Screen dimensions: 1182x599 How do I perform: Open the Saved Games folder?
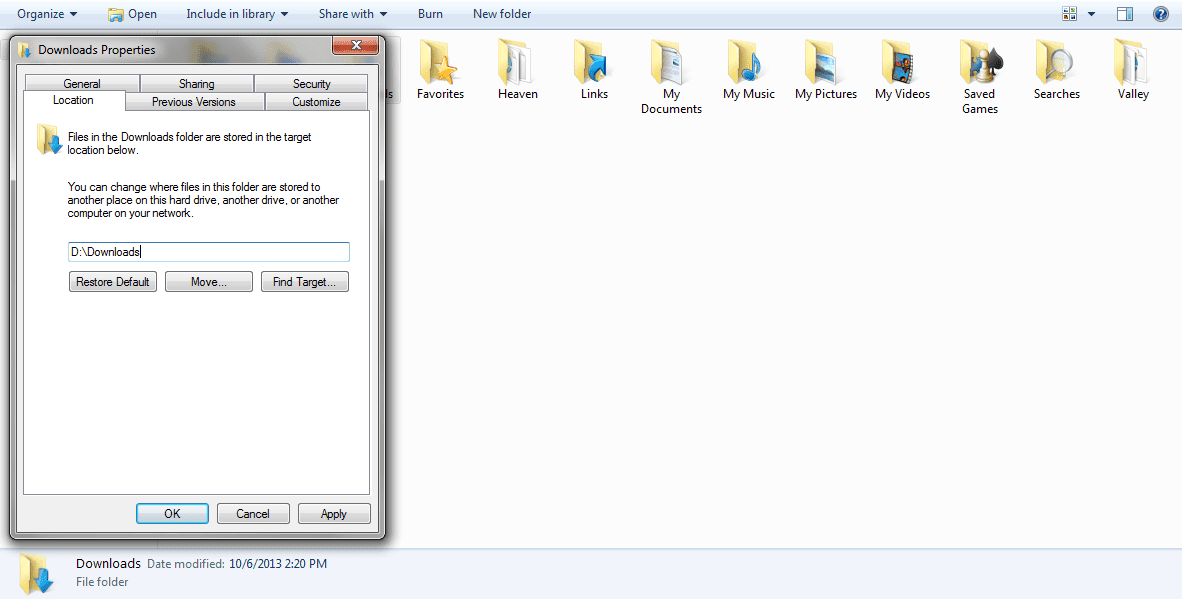[979, 63]
